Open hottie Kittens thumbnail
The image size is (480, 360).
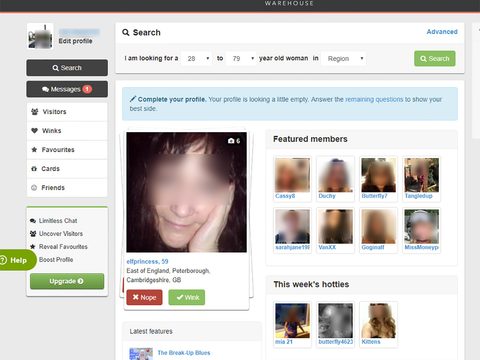(379, 321)
